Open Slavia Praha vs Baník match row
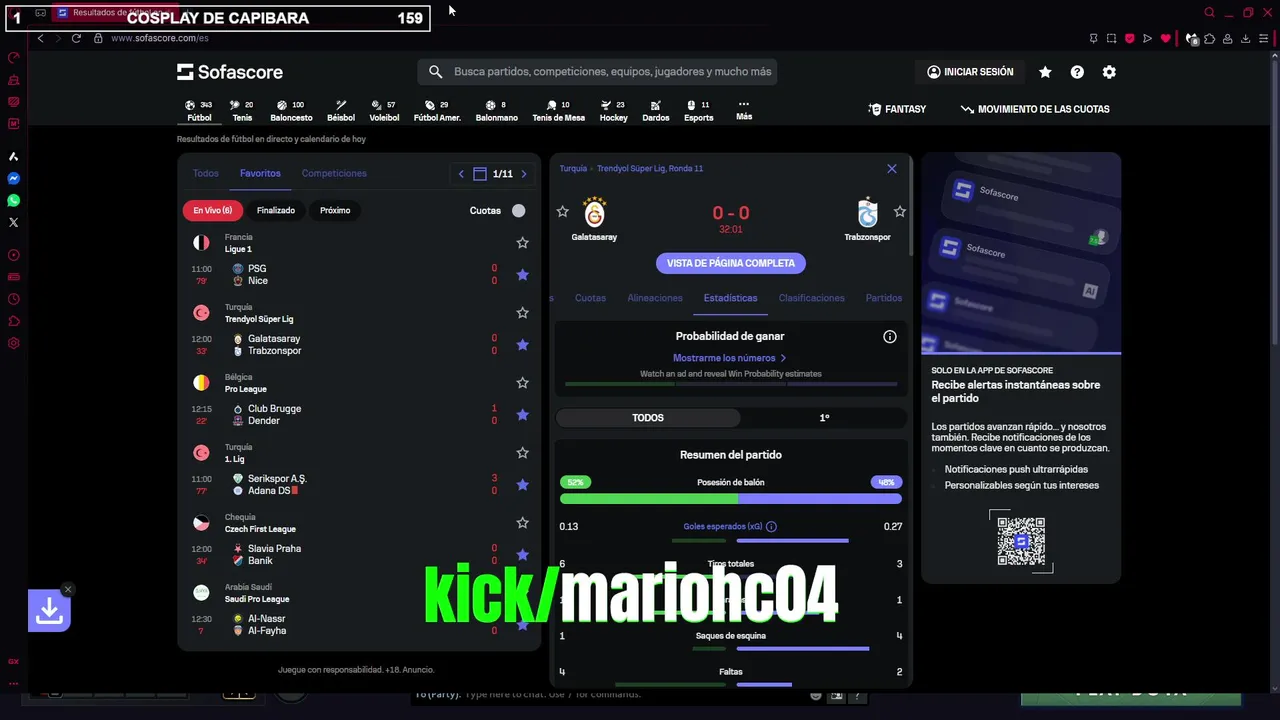The height and width of the screenshot is (720, 1280). point(359,555)
